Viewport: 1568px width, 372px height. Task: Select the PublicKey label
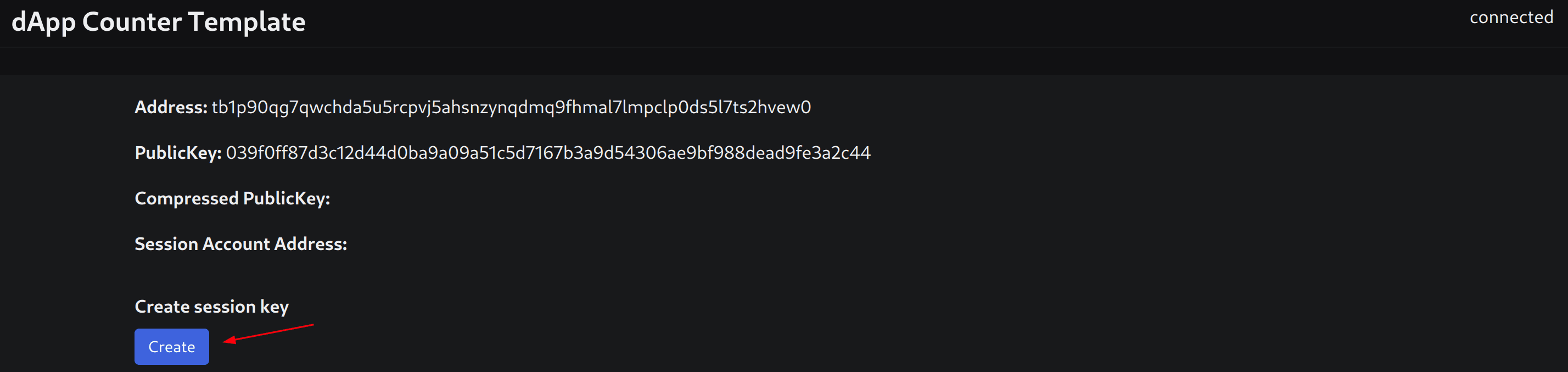(x=178, y=153)
